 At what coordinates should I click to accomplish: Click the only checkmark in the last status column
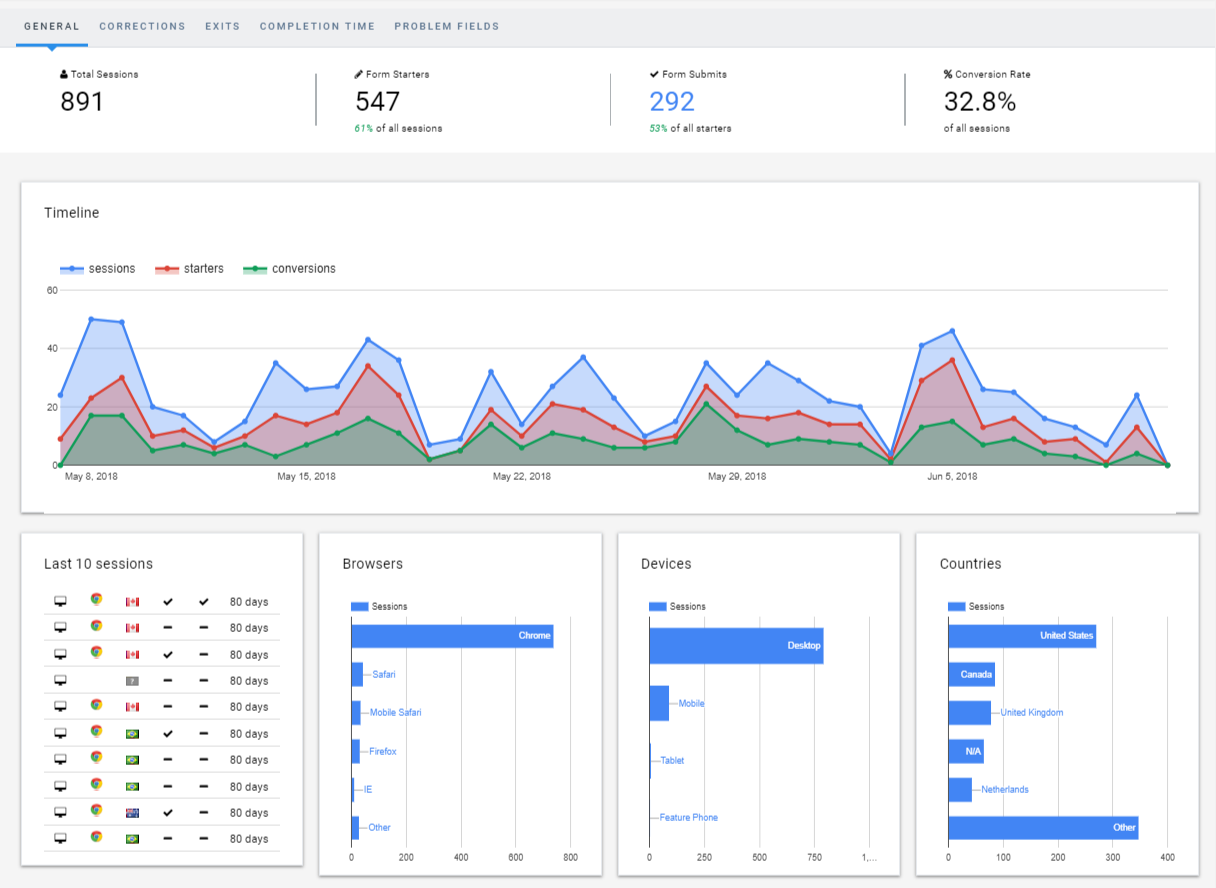click(204, 602)
